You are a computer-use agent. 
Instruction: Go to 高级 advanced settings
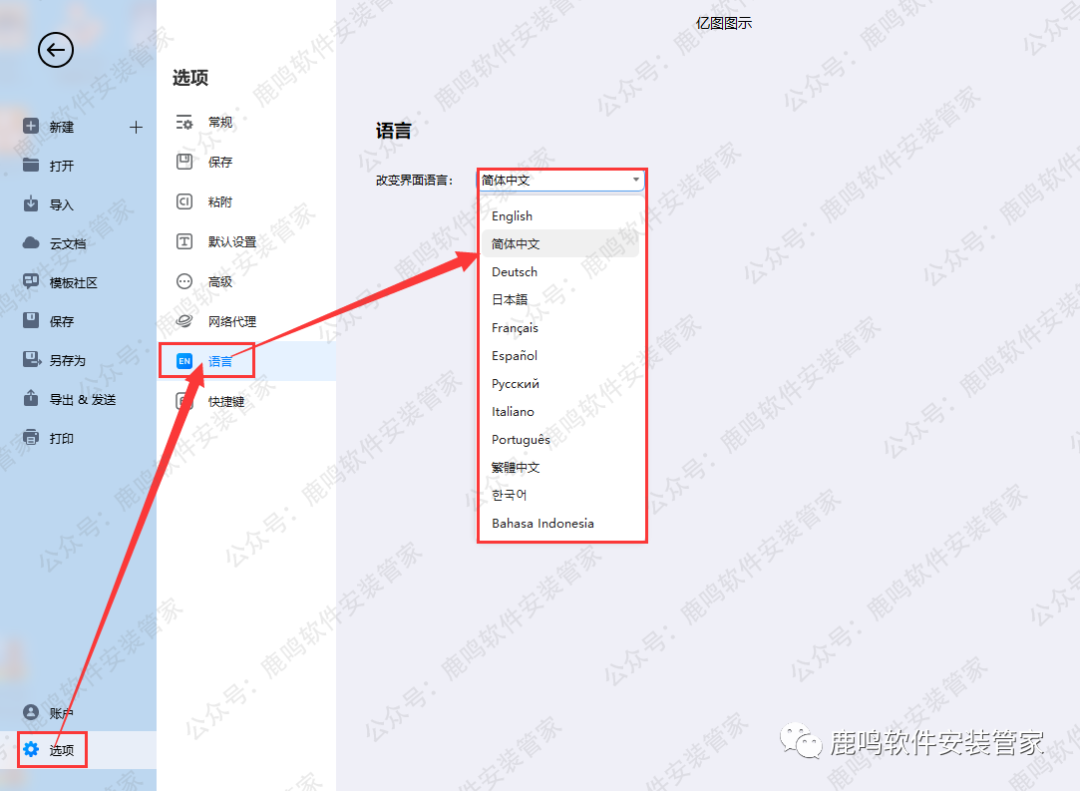pos(220,282)
